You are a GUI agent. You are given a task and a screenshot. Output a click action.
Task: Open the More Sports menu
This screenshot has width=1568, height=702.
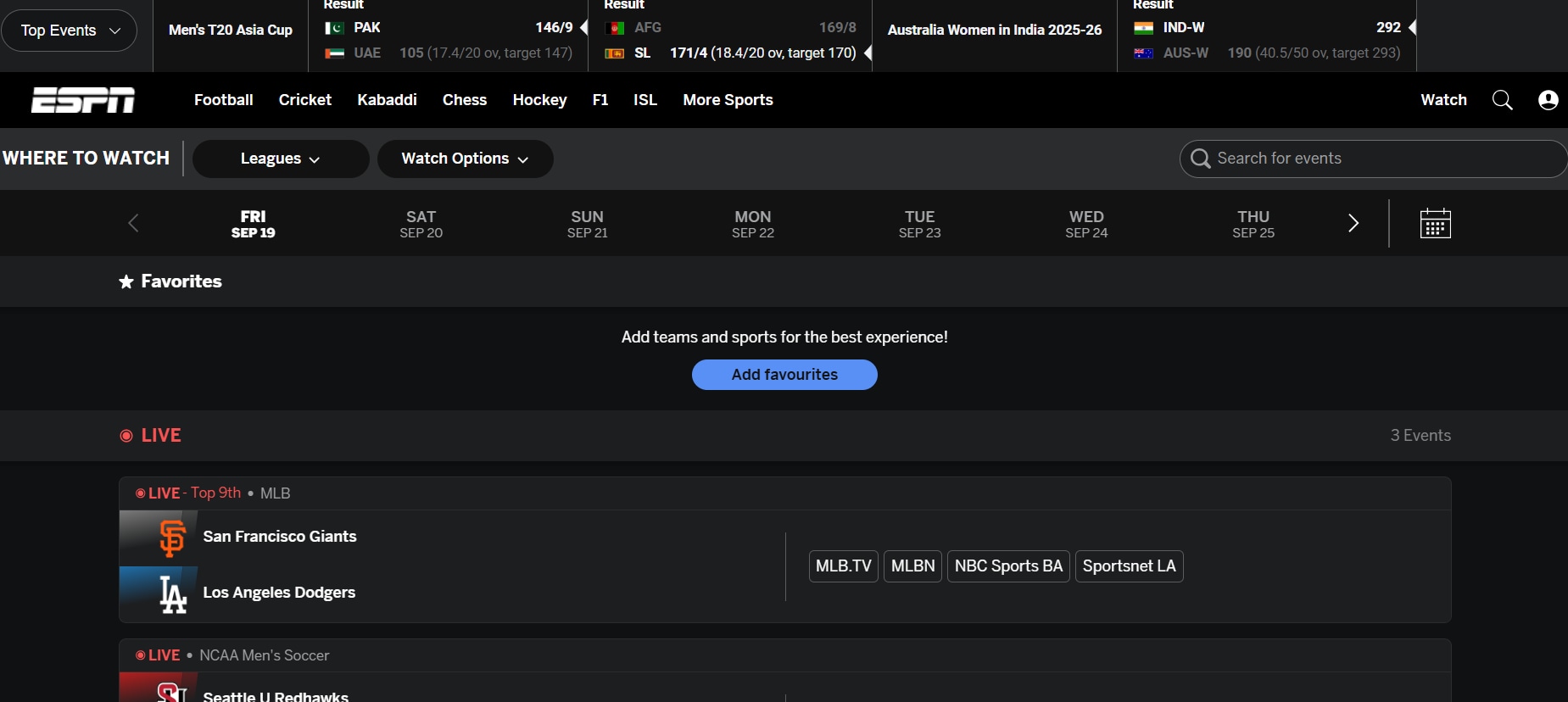[728, 100]
